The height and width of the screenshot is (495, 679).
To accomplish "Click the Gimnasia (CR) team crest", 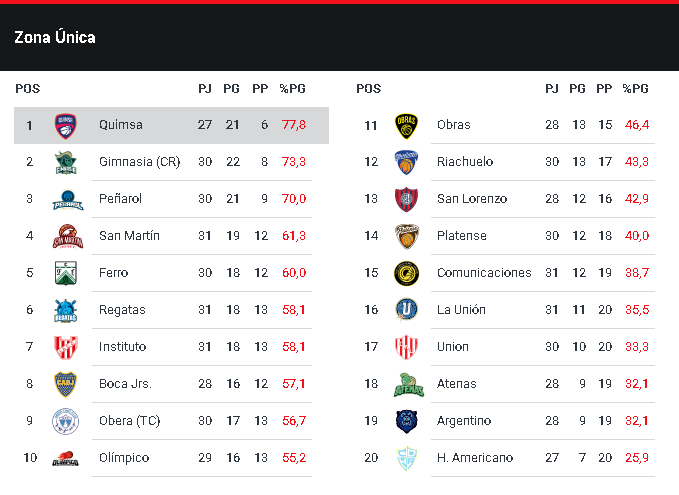I will coord(66,162).
